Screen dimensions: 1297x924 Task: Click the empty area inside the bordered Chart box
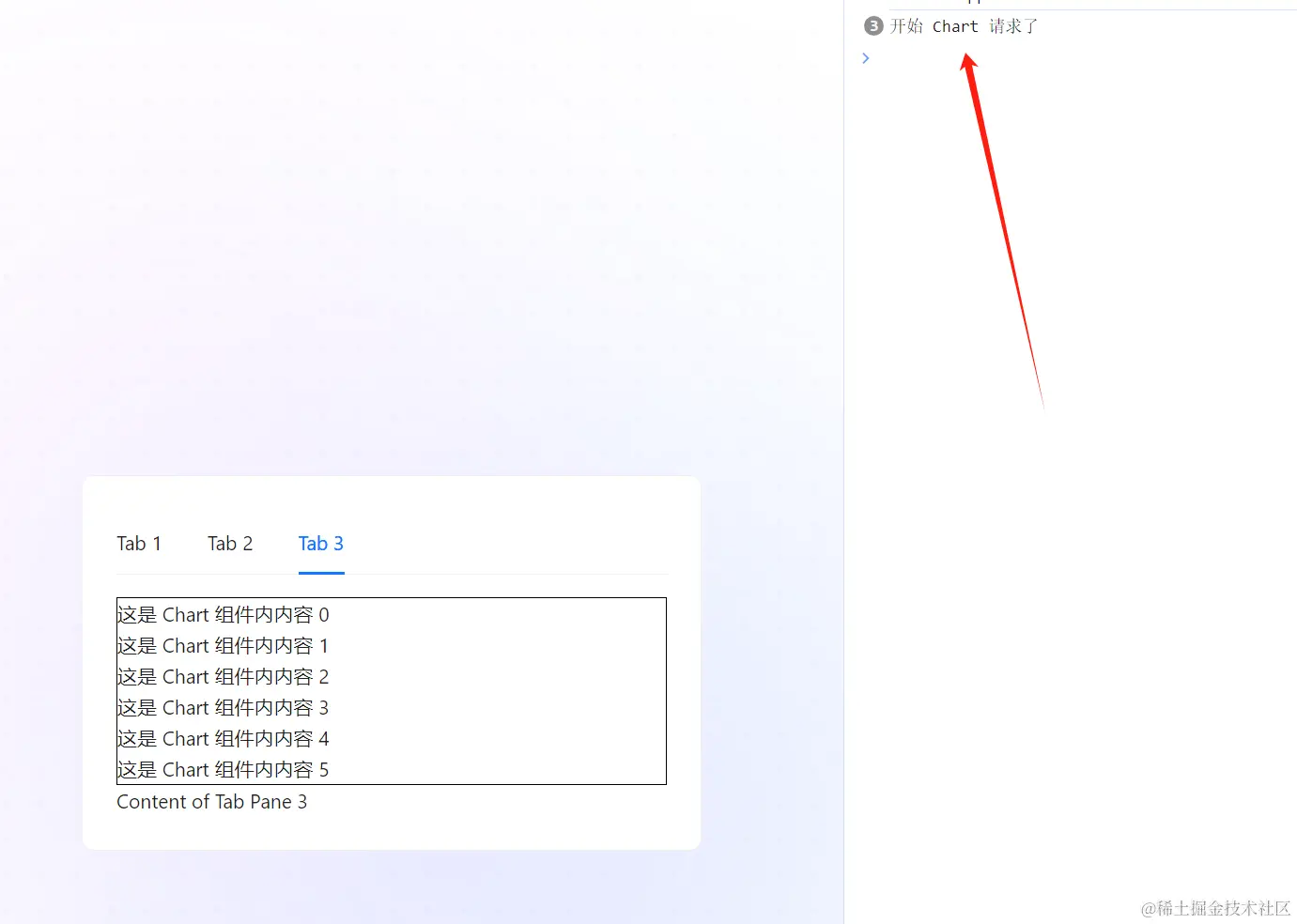point(498,691)
